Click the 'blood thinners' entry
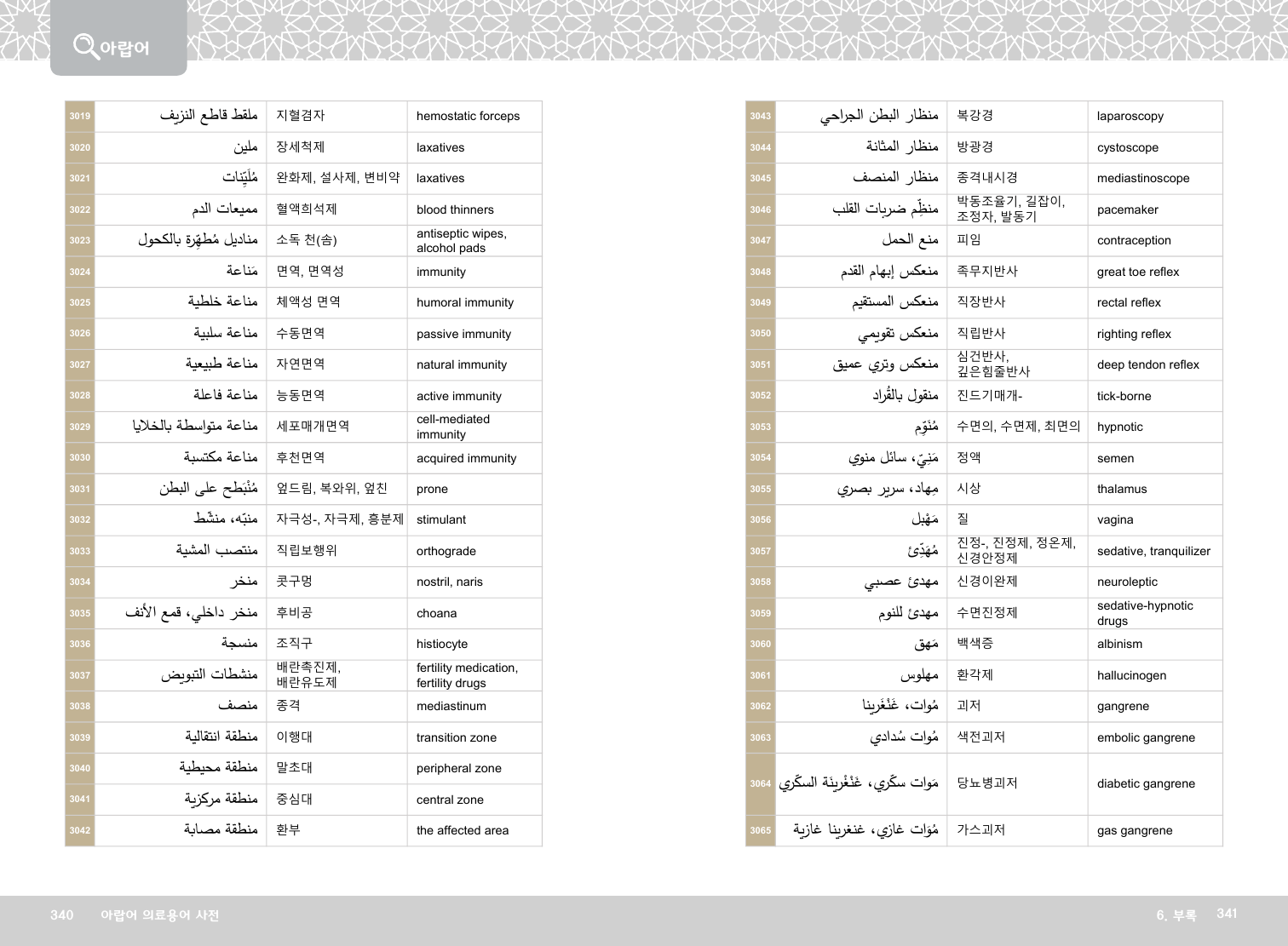The width and height of the screenshot is (1288, 946). 455,209
